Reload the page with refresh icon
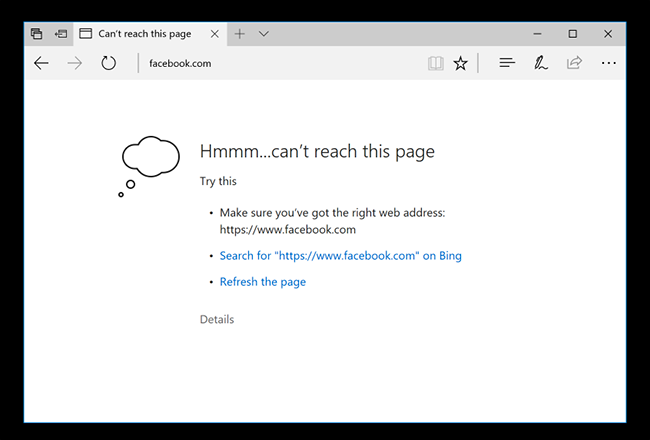Image resolution: width=650 pixels, height=440 pixels. point(109,63)
